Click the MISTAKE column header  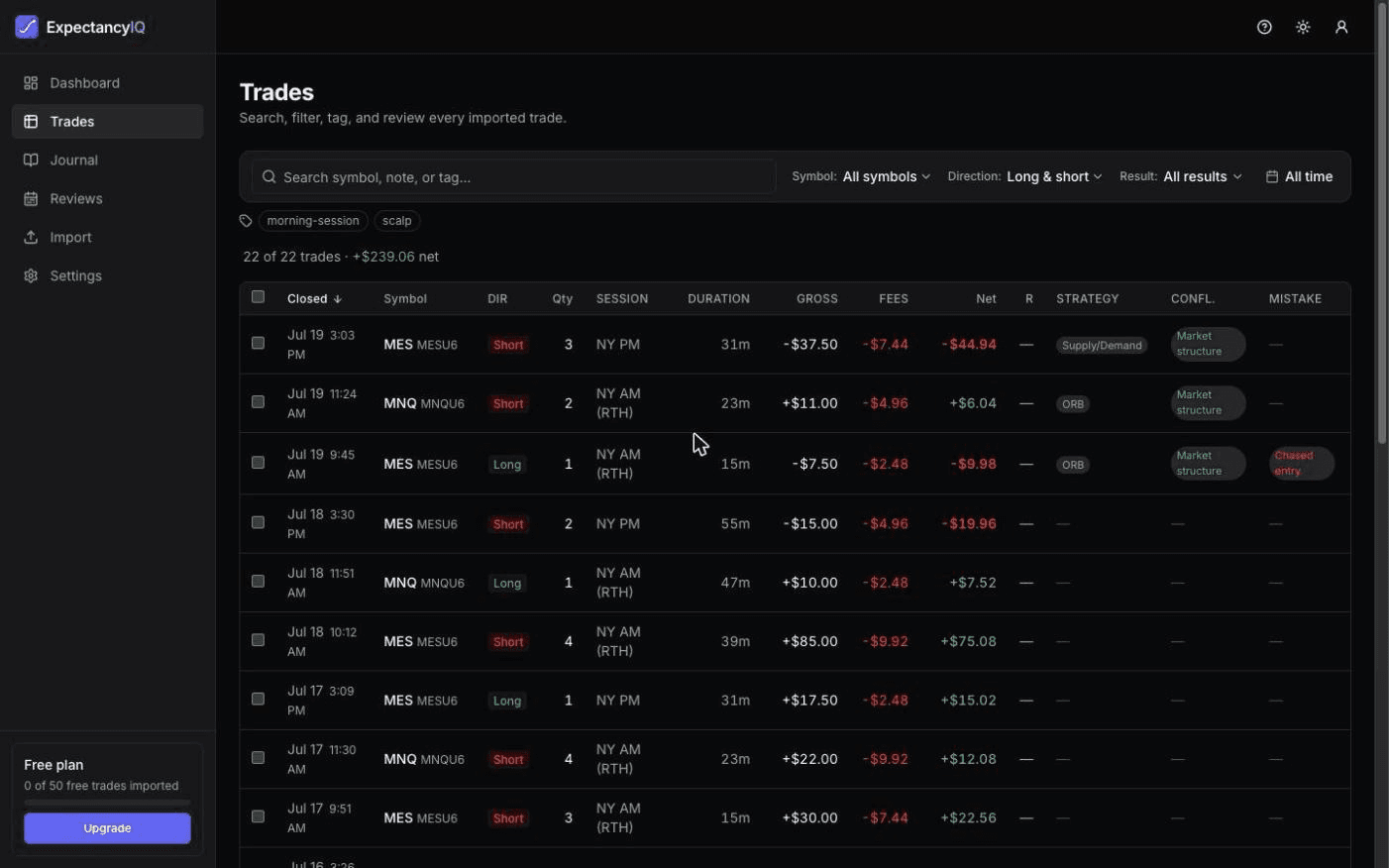pyautogui.click(x=1295, y=299)
